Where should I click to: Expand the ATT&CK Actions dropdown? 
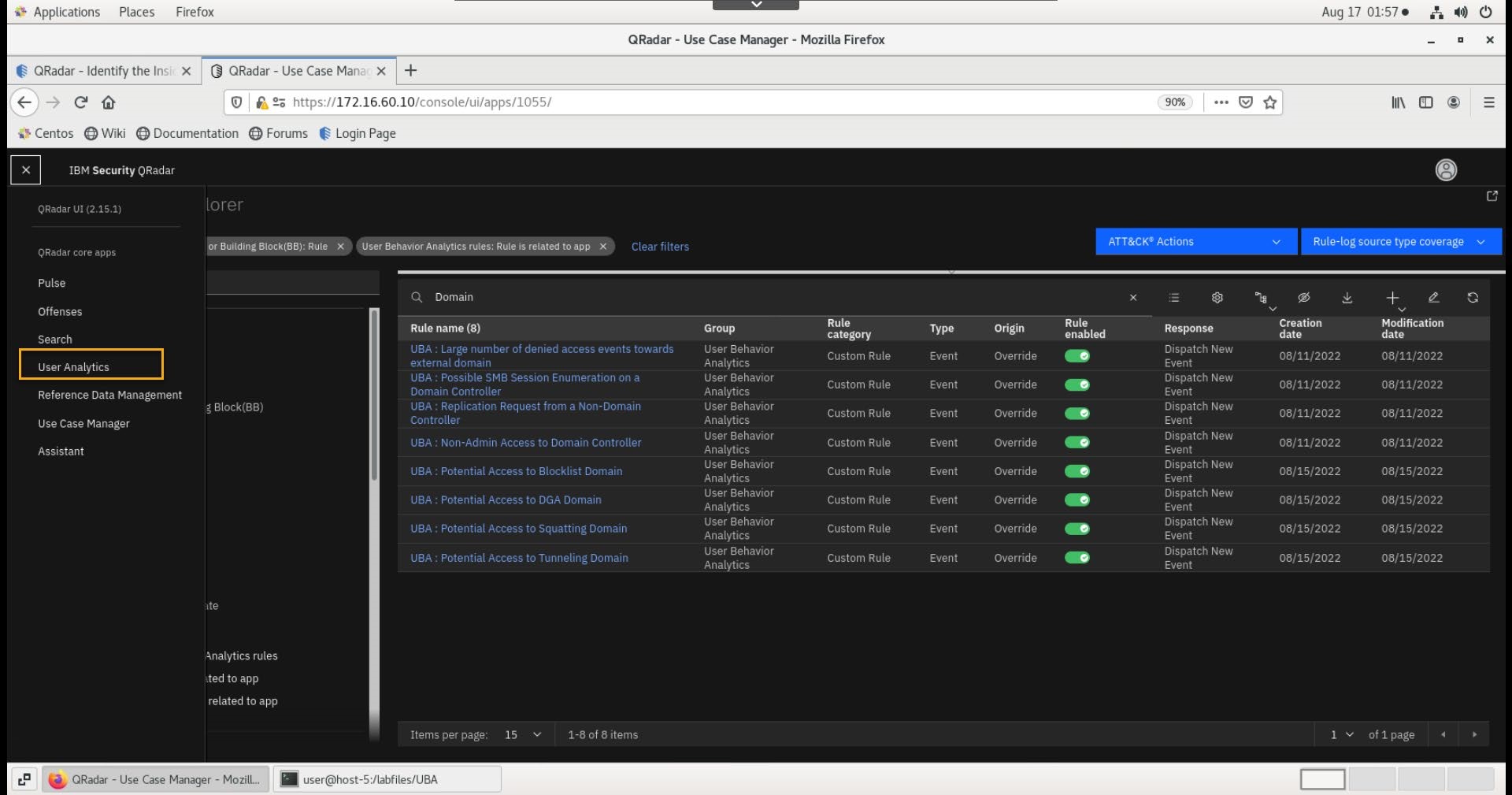pos(1195,242)
